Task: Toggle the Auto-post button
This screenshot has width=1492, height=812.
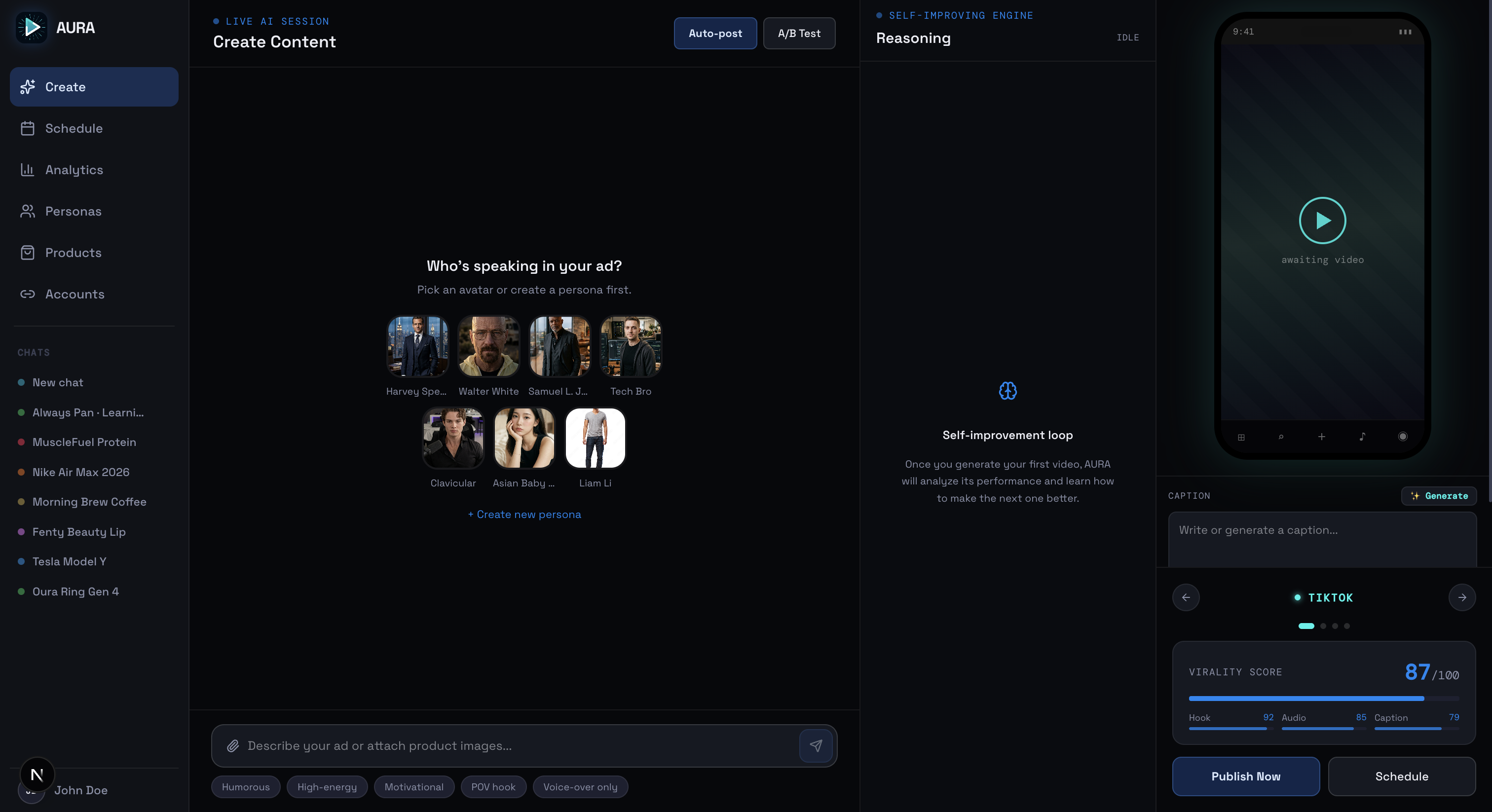Action: tap(715, 34)
